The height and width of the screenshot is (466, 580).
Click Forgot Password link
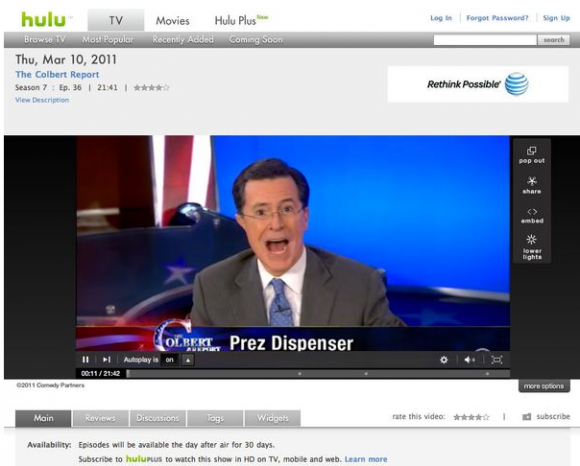click(497, 18)
